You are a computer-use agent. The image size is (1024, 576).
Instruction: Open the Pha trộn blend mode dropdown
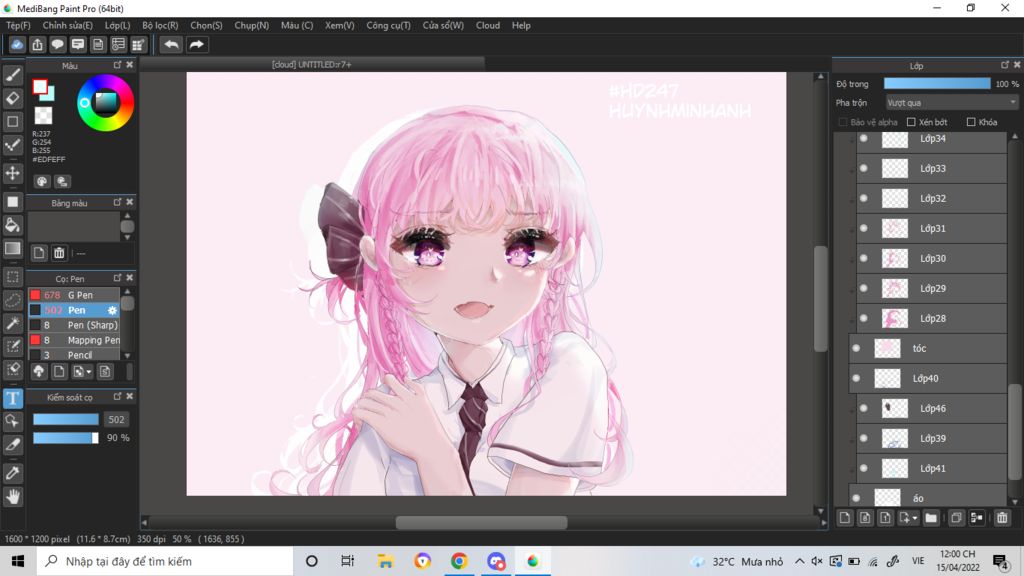952,103
